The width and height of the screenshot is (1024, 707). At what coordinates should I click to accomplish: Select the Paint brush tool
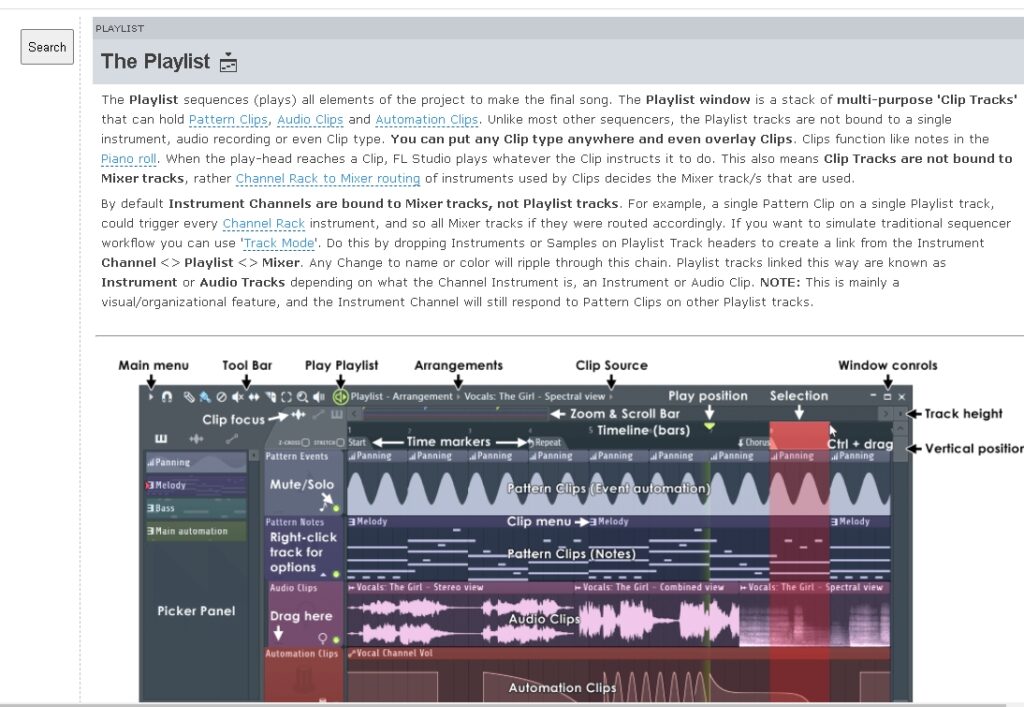pos(204,396)
